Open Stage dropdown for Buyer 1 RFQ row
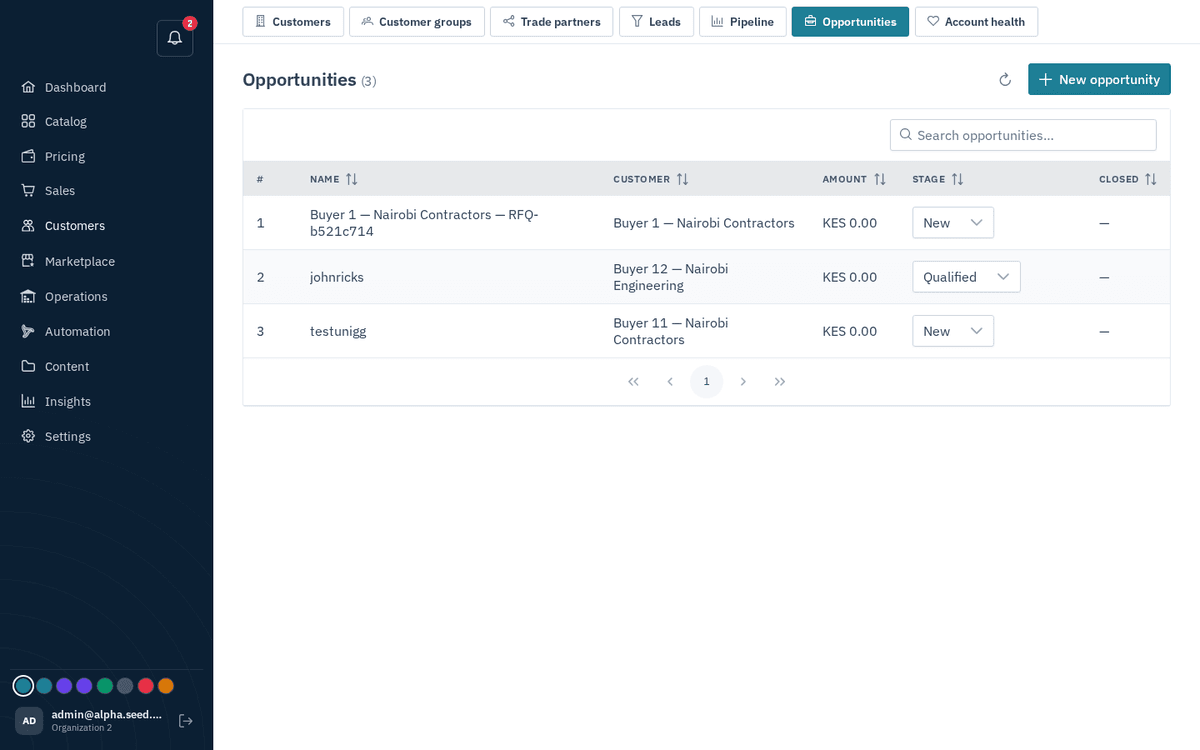This screenshot has width=1200, height=750. click(953, 223)
